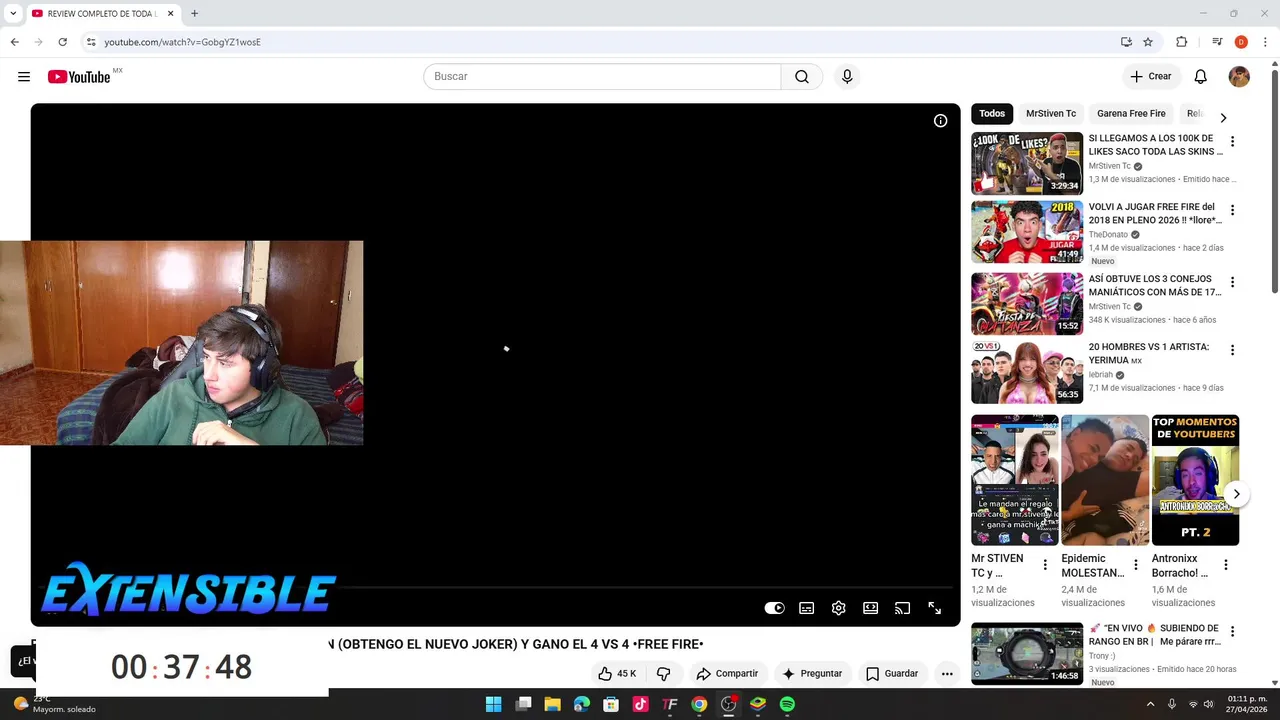
Task: Open Windows Start menu
Action: tap(494, 704)
